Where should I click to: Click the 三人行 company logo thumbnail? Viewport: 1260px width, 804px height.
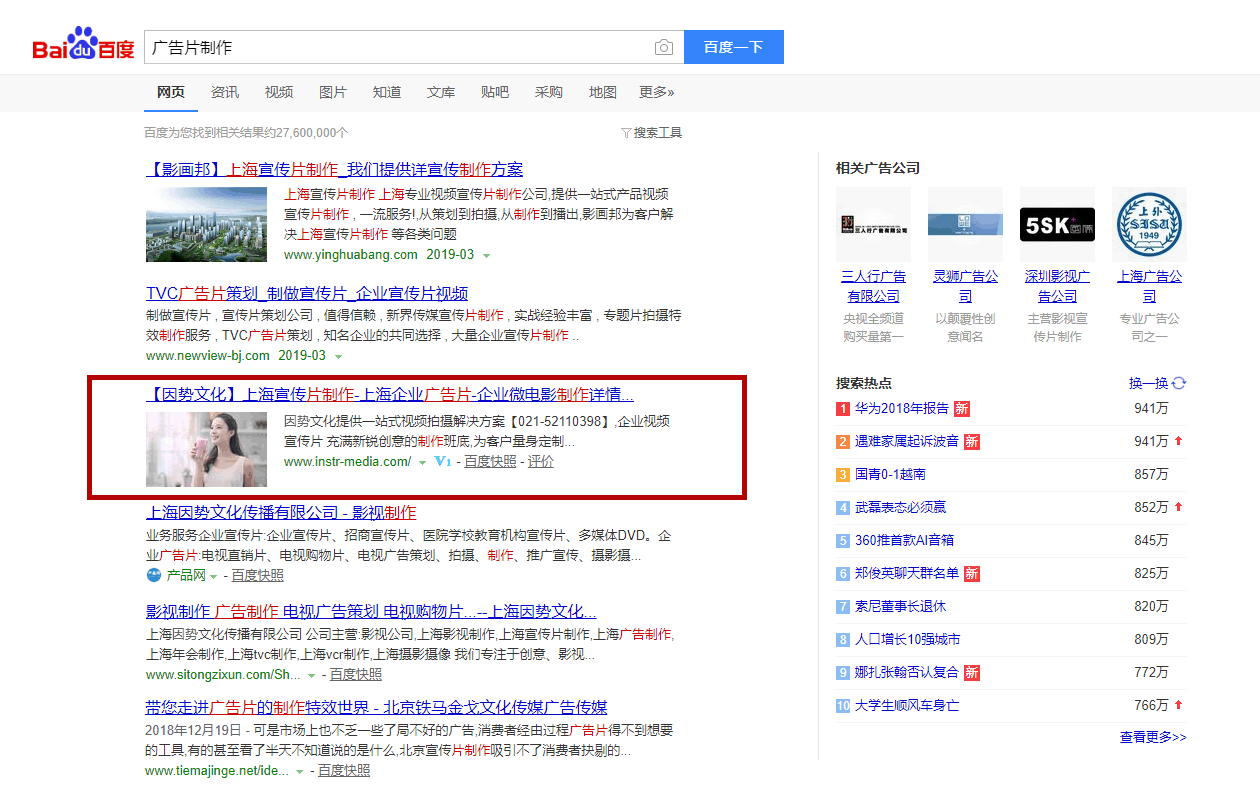[874, 224]
